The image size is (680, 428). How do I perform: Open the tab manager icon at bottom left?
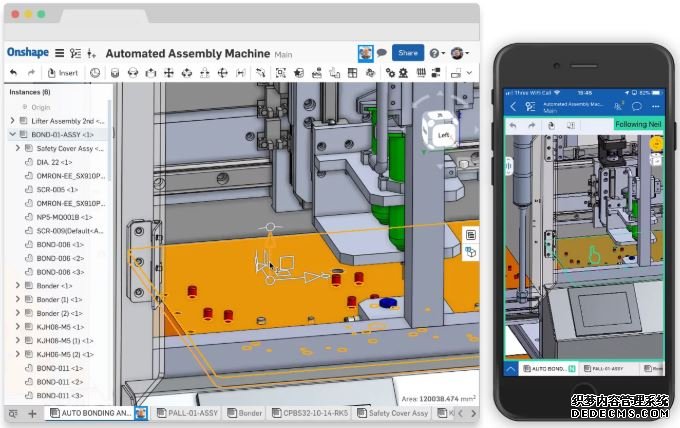click(13, 414)
